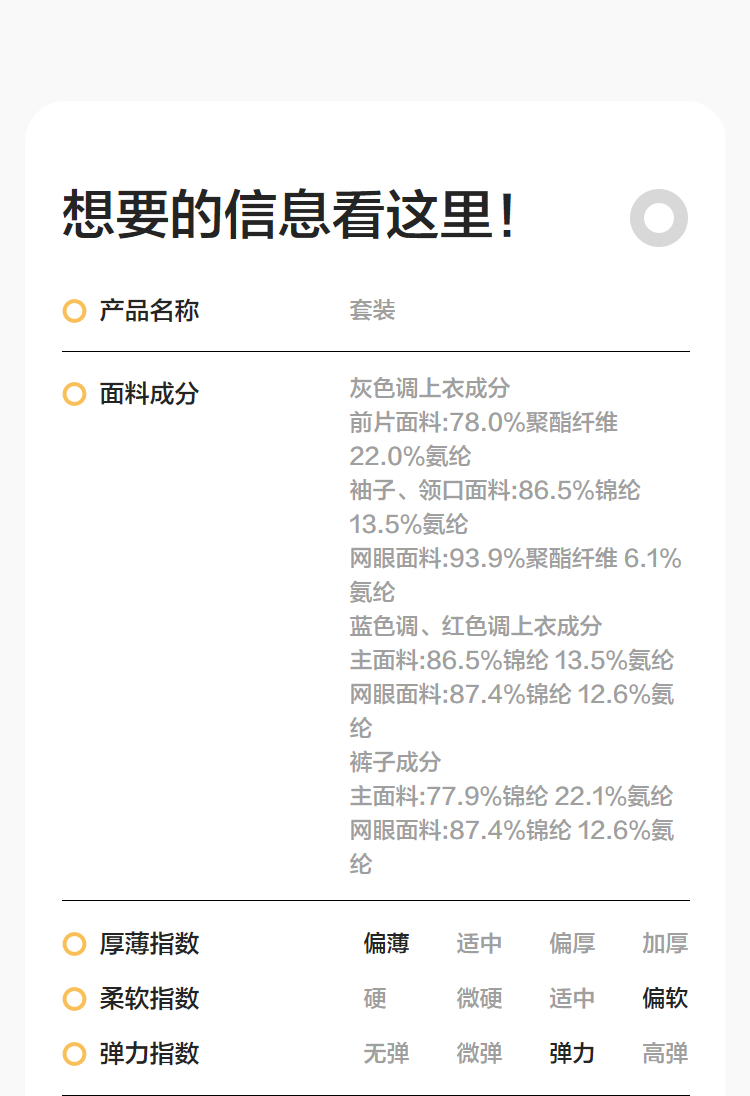
Task: Click the yellow circle beside 产品名称
Action: 74,311
